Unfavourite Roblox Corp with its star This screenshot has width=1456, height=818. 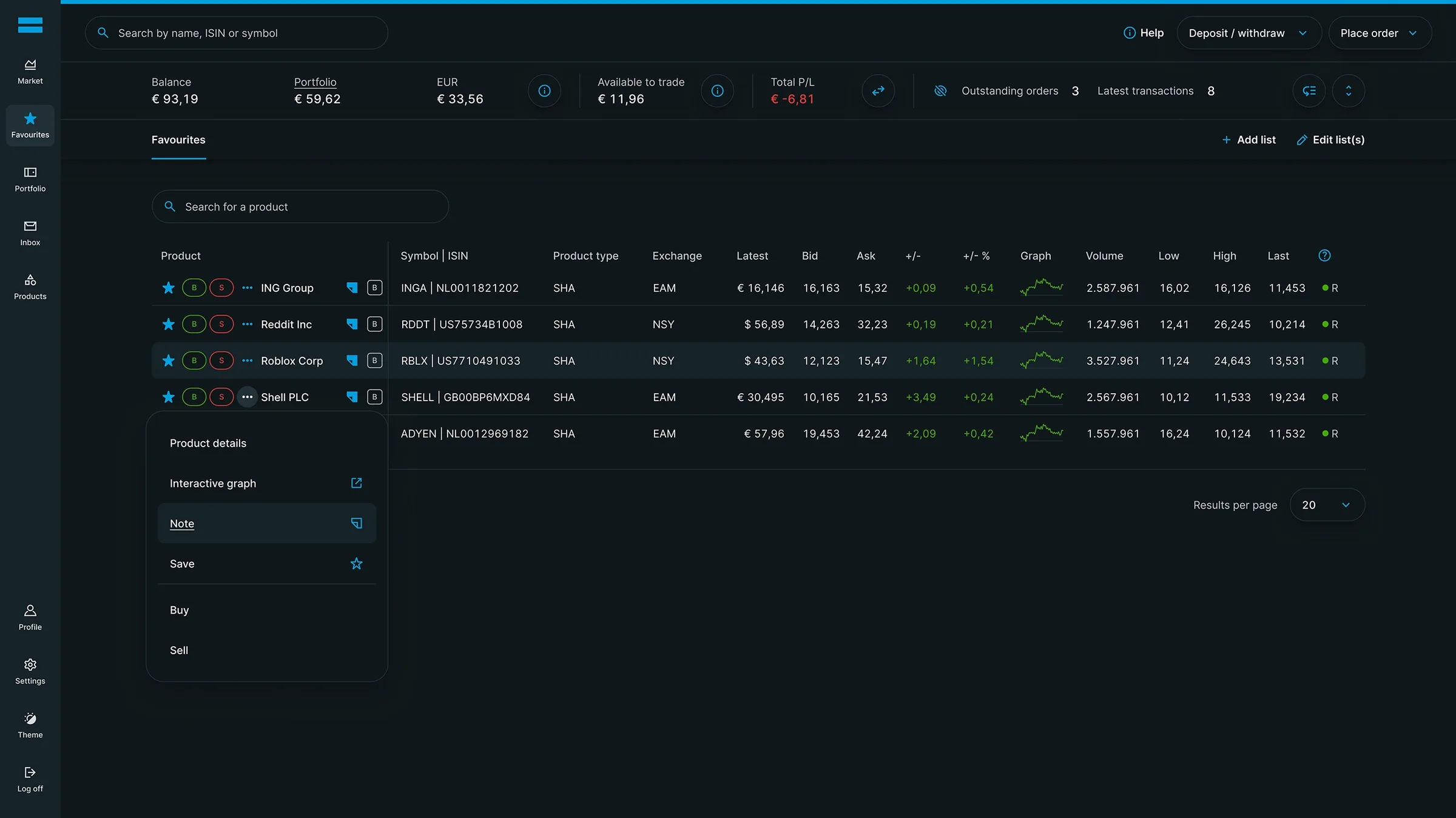point(168,360)
